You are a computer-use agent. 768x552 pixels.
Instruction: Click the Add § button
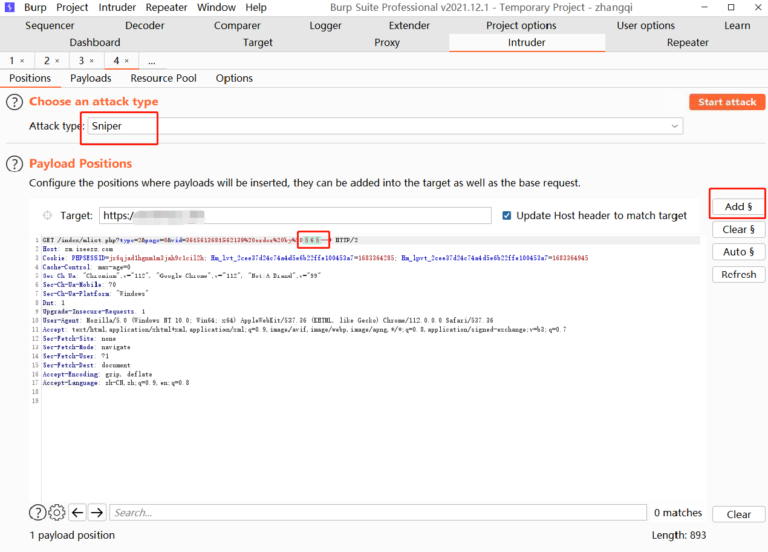coord(738,207)
